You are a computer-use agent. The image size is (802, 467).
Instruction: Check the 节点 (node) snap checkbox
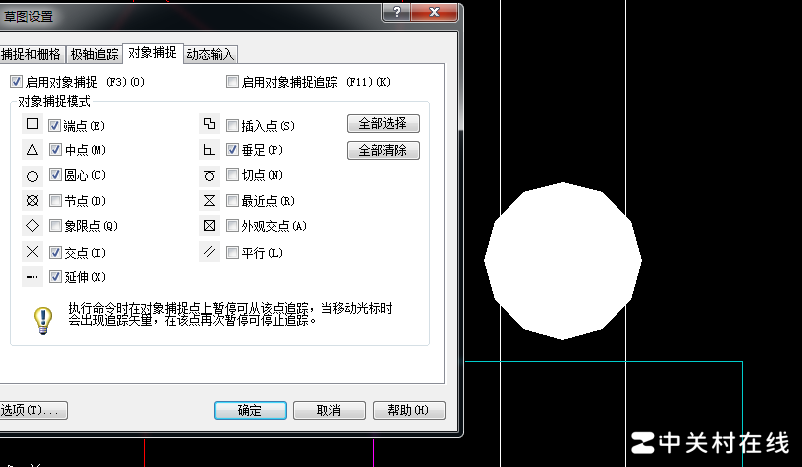click(55, 201)
